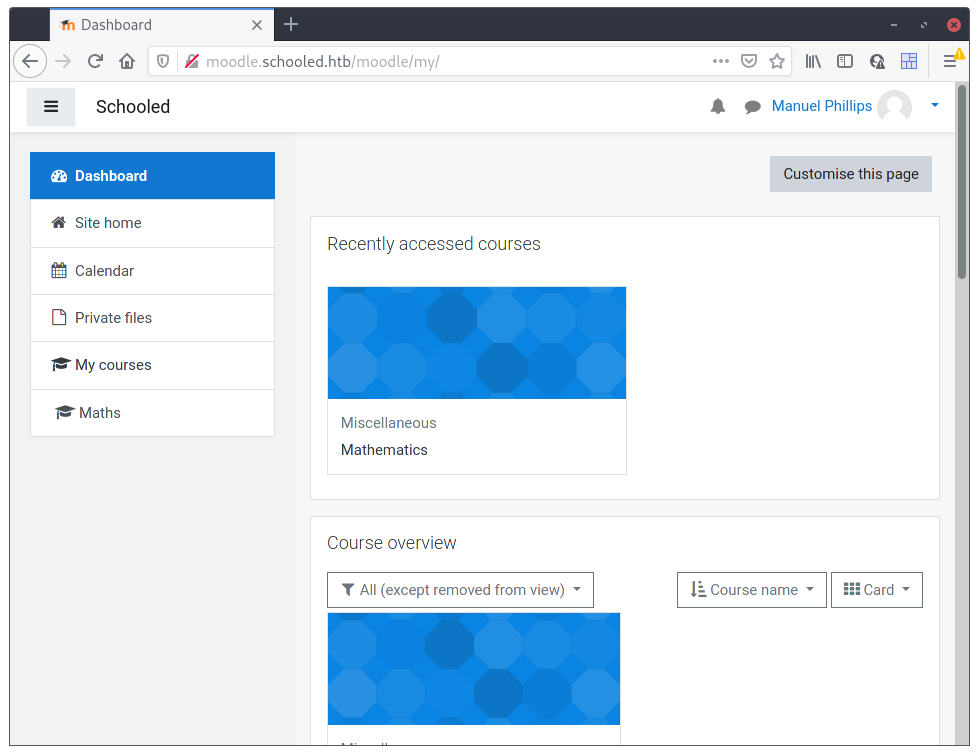Save page to Pocket icon
The image size is (979, 755).
748,61
